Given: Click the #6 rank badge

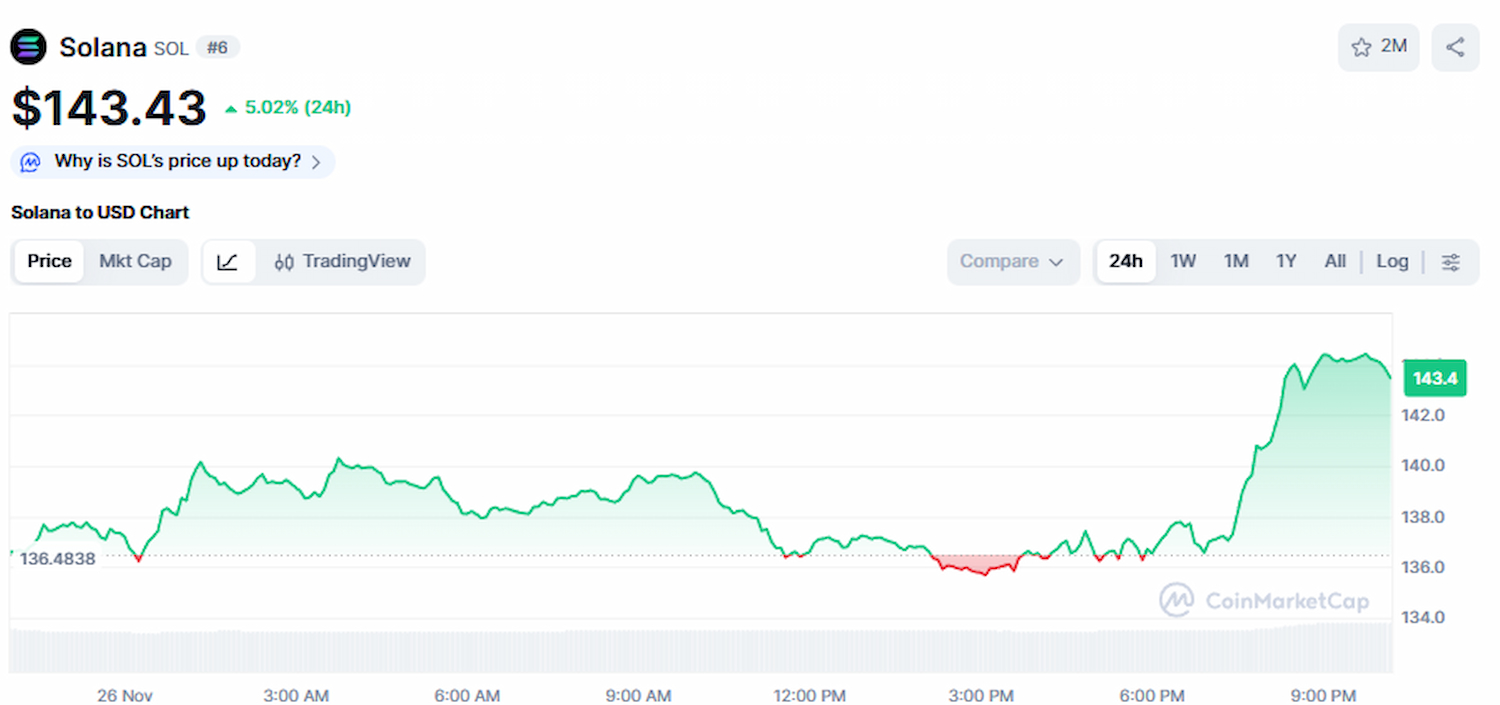Looking at the screenshot, I should pos(217,47).
